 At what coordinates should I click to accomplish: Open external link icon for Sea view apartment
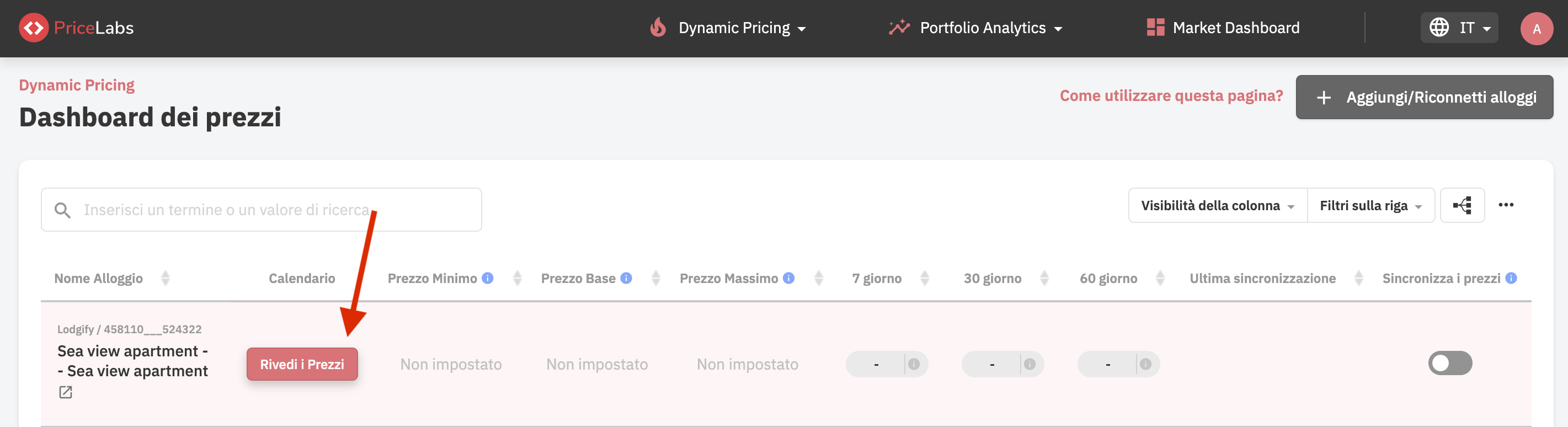point(66,392)
